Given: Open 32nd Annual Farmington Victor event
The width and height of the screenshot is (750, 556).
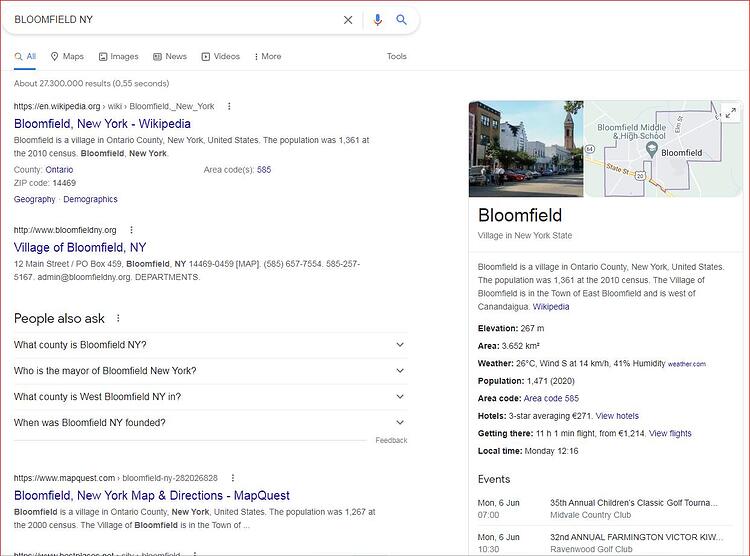Looking at the screenshot, I should (x=636, y=537).
